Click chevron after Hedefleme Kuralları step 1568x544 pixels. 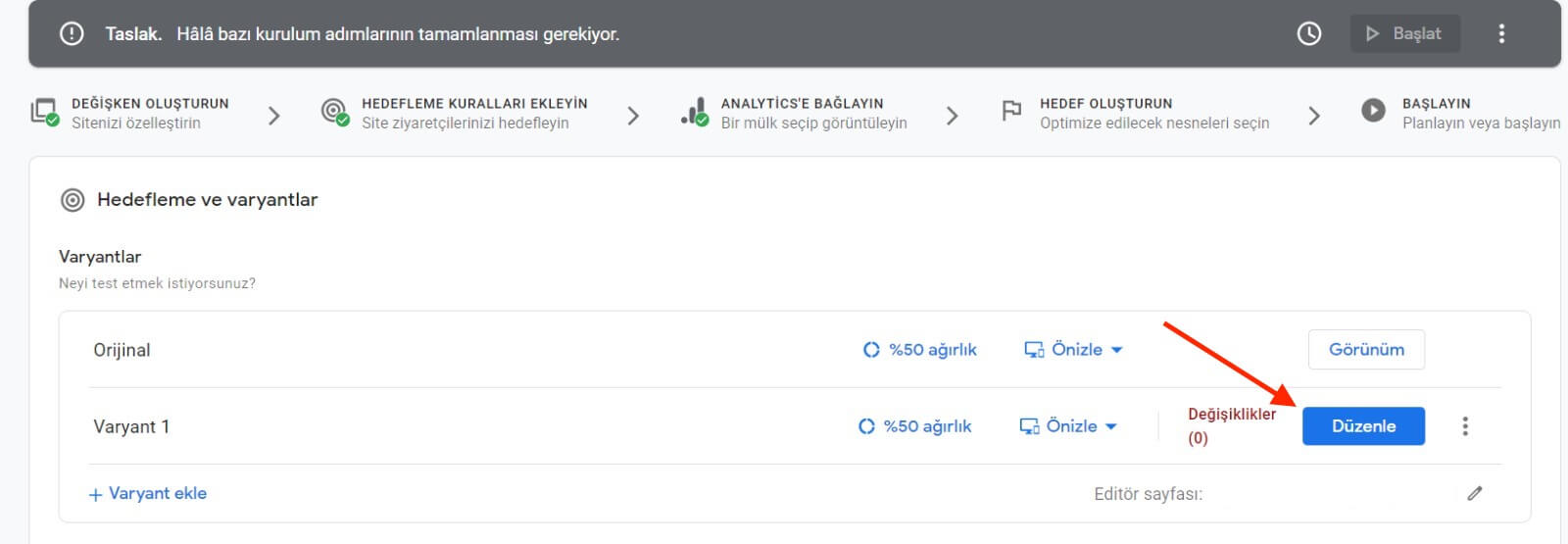click(633, 116)
